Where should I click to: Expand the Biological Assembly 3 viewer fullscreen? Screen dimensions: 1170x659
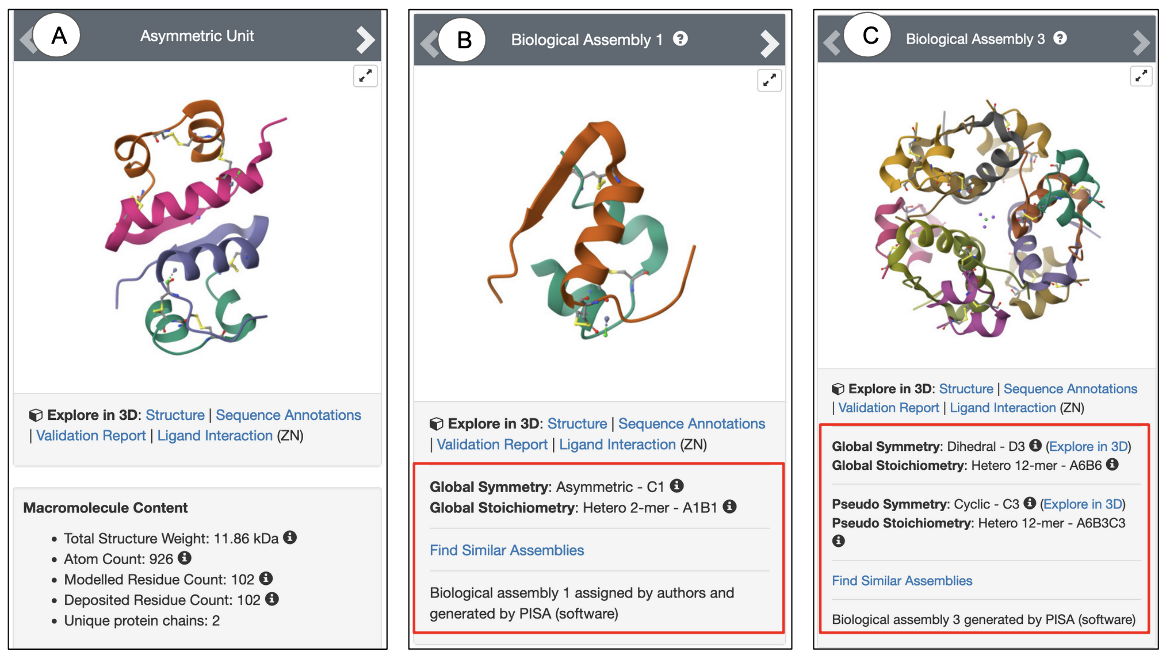pos(1141,76)
